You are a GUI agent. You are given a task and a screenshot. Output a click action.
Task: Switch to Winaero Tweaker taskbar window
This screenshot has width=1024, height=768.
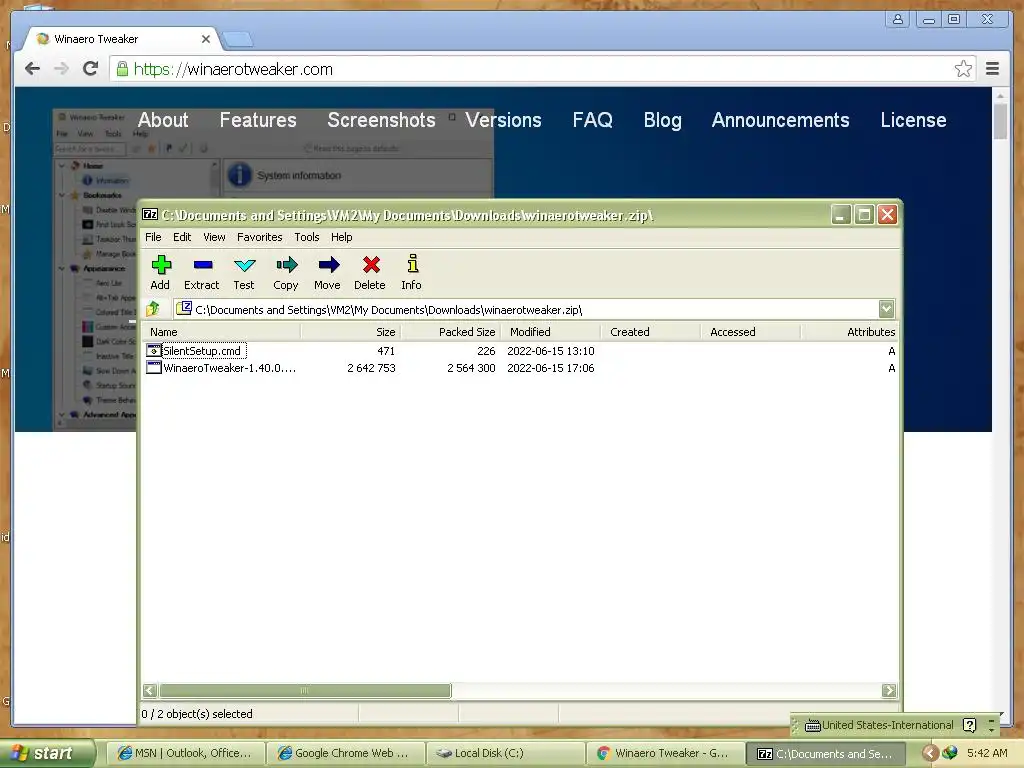665,753
